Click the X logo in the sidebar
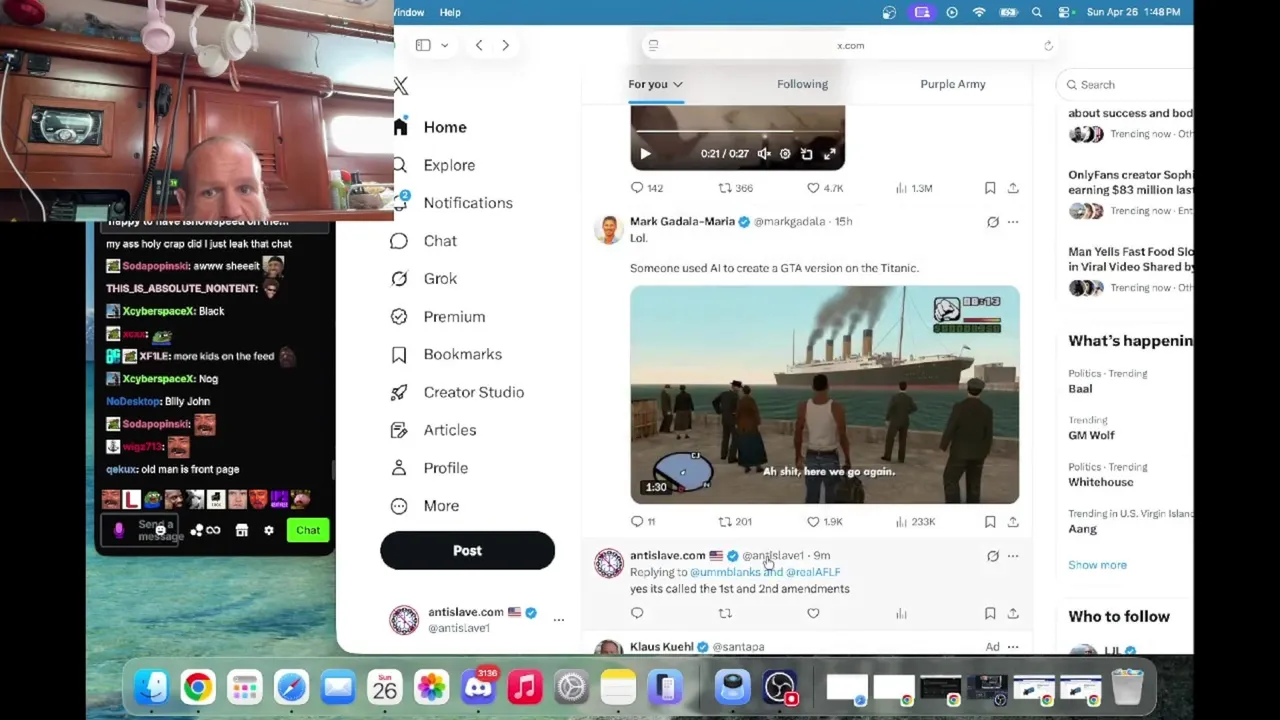1280x720 pixels. [401, 86]
